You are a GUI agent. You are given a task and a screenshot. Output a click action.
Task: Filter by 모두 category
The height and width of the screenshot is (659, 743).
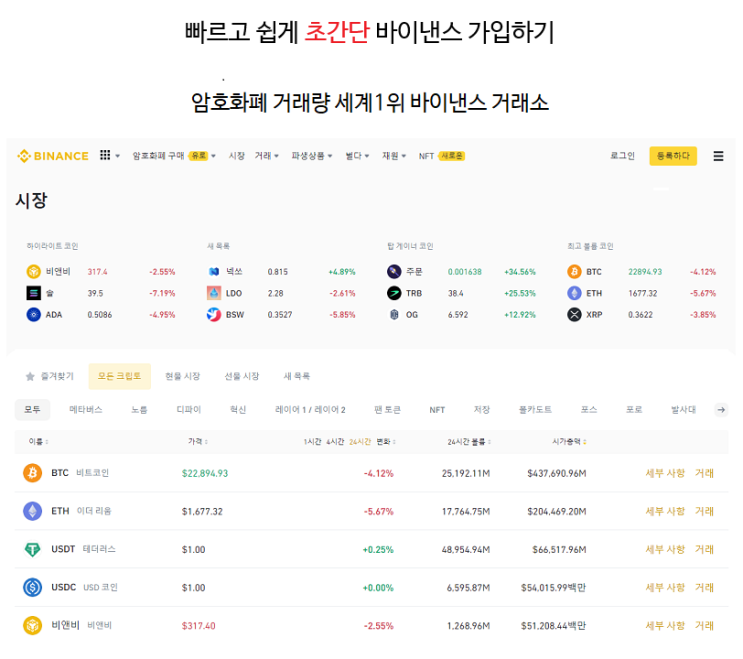pyautogui.click(x=32, y=410)
